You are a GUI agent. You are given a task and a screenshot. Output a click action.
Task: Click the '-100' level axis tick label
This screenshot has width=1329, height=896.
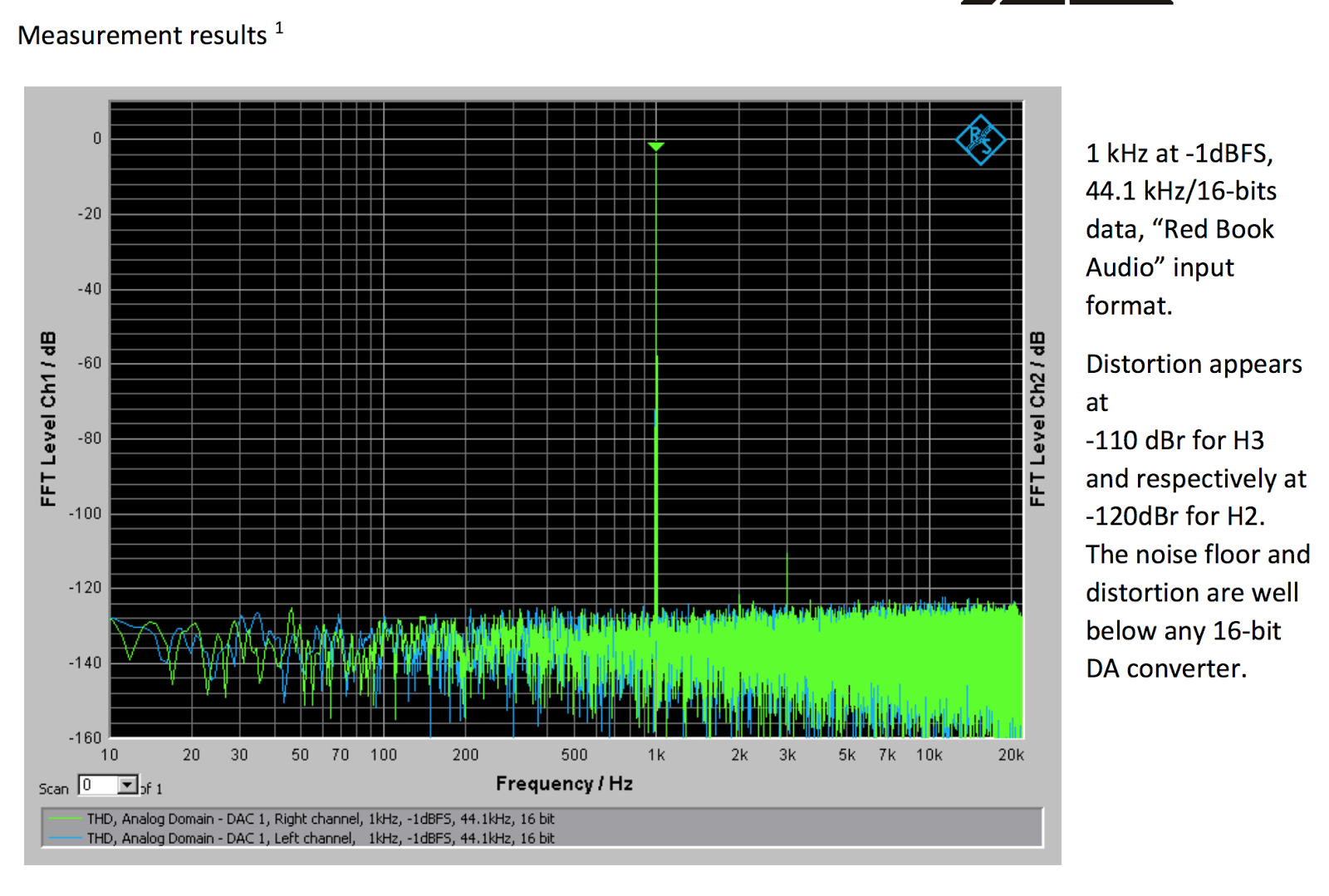point(86,513)
